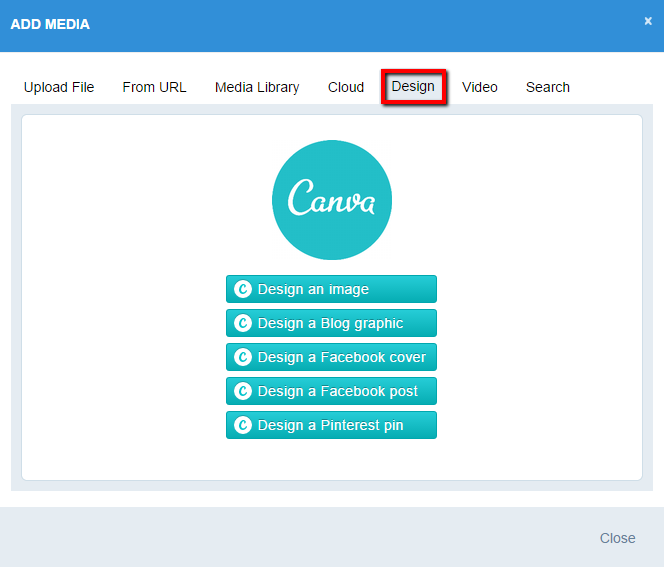The width and height of the screenshot is (664, 567).
Task: Open the From URL tab
Action: pyautogui.click(x=154, y=87)
